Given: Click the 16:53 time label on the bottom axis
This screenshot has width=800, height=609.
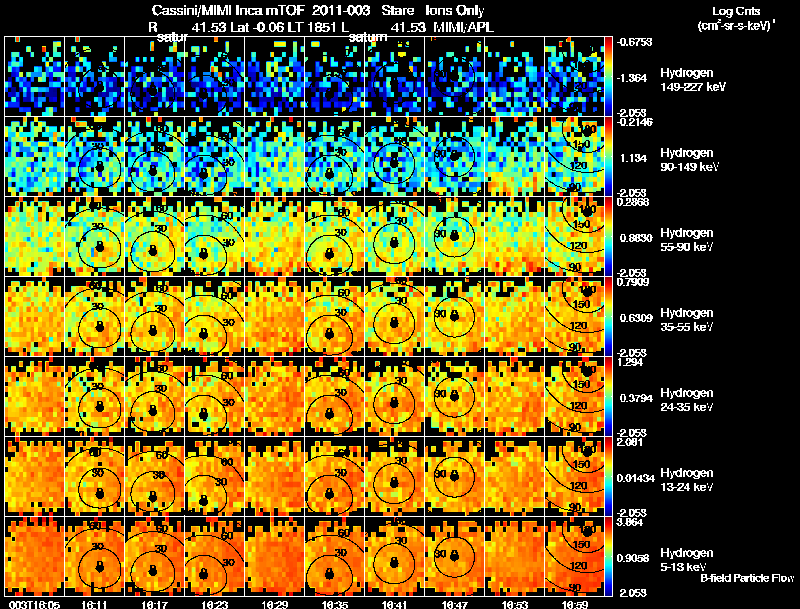Looking at the screenshot, I should point(515,604).
